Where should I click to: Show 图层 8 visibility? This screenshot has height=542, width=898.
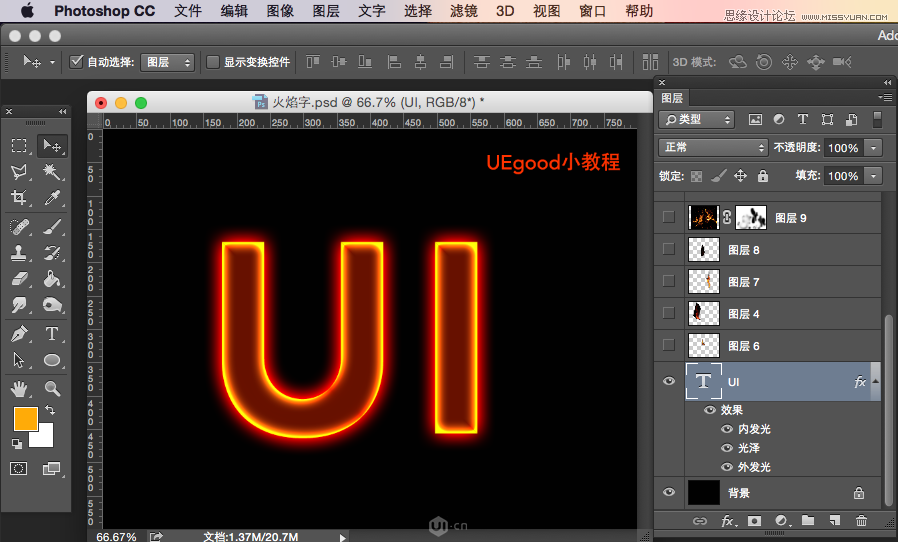[x=668, y=249]
